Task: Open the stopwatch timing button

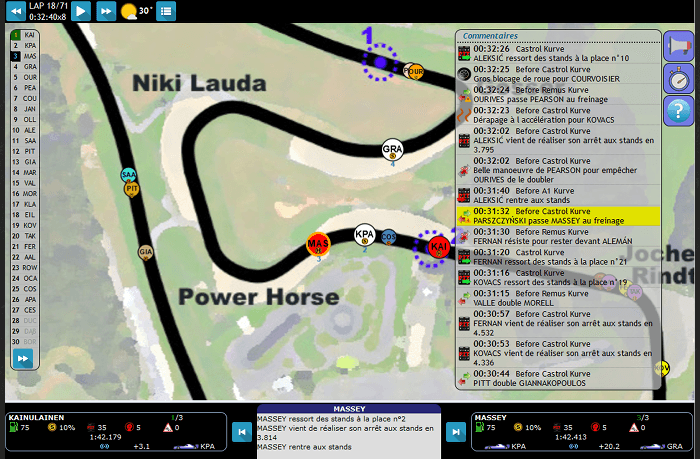Action: [x=678, y=79]
